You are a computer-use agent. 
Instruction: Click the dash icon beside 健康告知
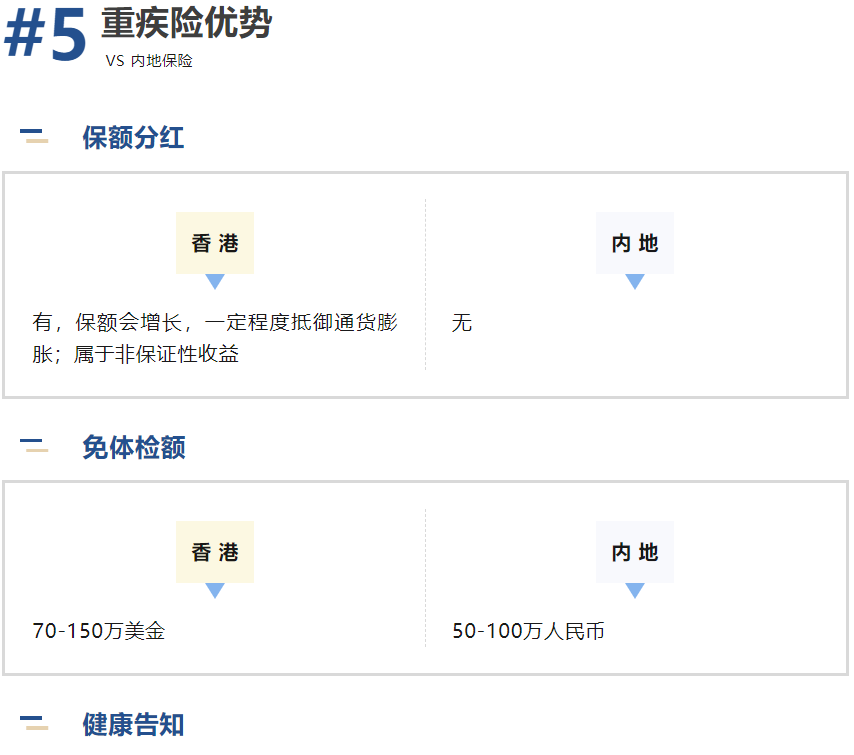(x=34, y=723)
